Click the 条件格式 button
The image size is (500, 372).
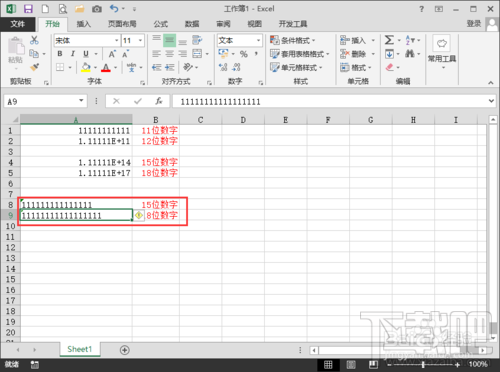[293, 41]
